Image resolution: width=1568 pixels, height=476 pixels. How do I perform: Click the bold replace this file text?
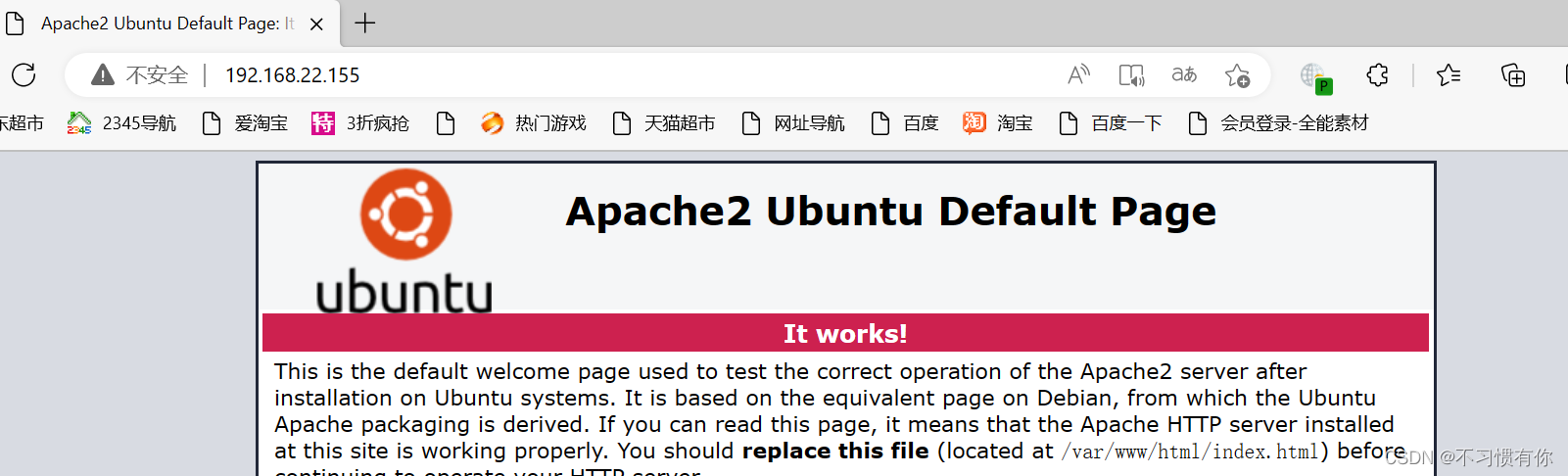point(835,451)
